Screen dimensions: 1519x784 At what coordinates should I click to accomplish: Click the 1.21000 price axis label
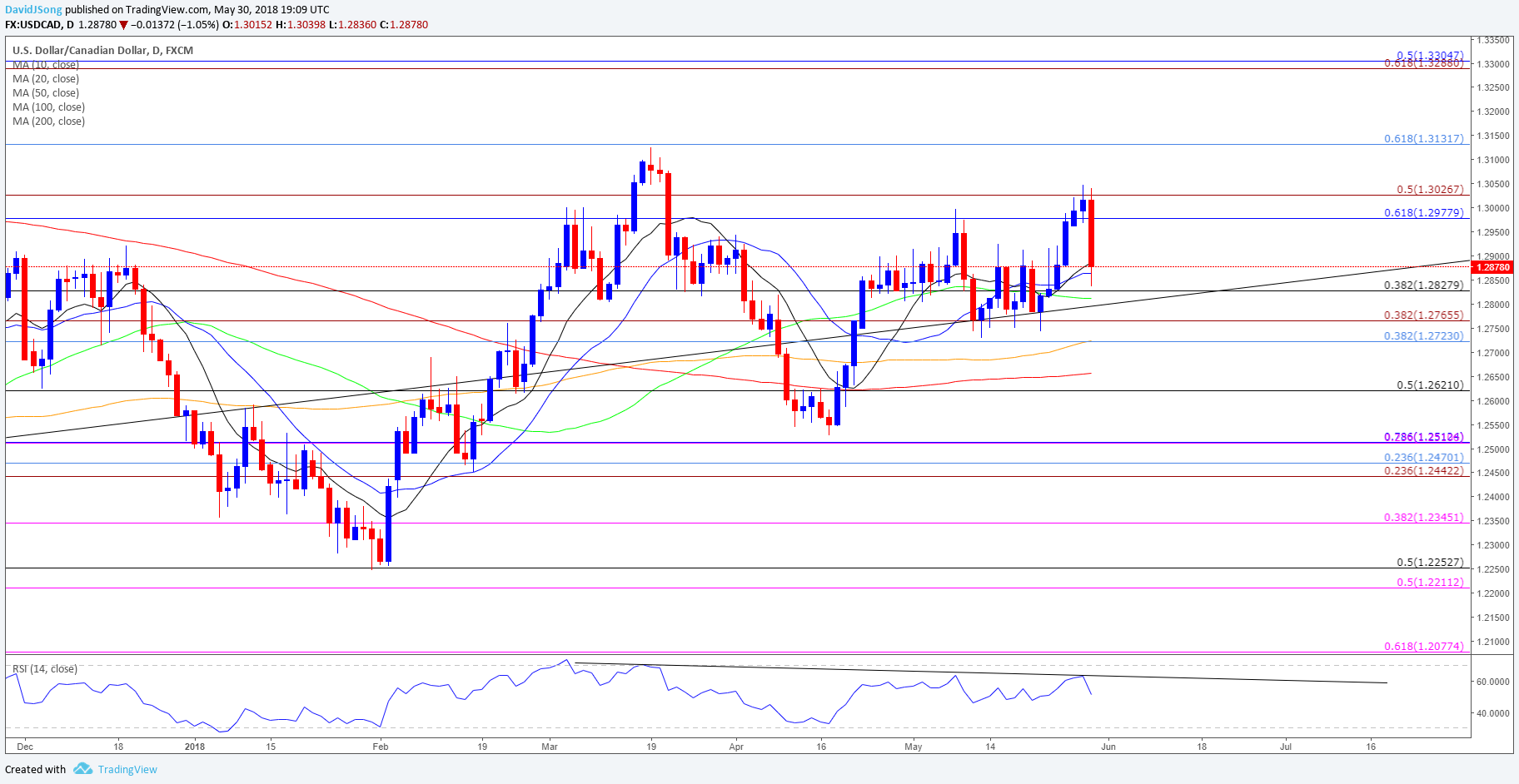pos(1494,642)
